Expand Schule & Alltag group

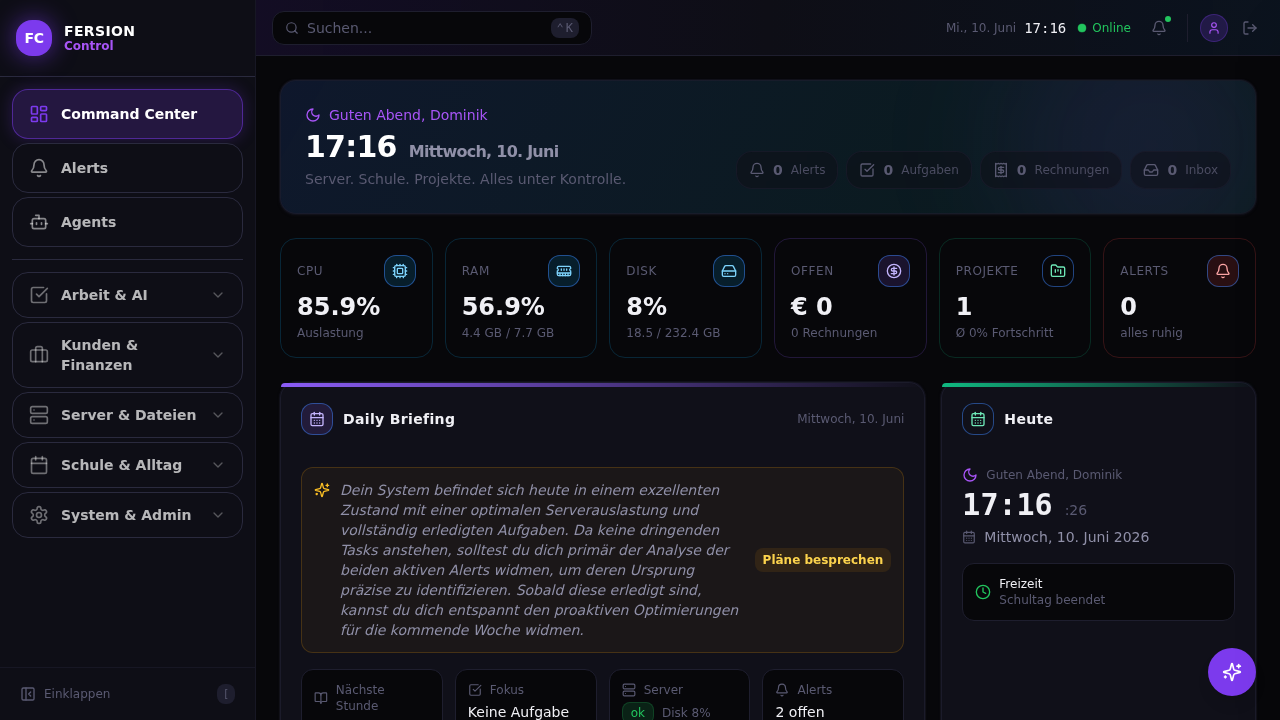pyautogui.click(x=127, y=465)
